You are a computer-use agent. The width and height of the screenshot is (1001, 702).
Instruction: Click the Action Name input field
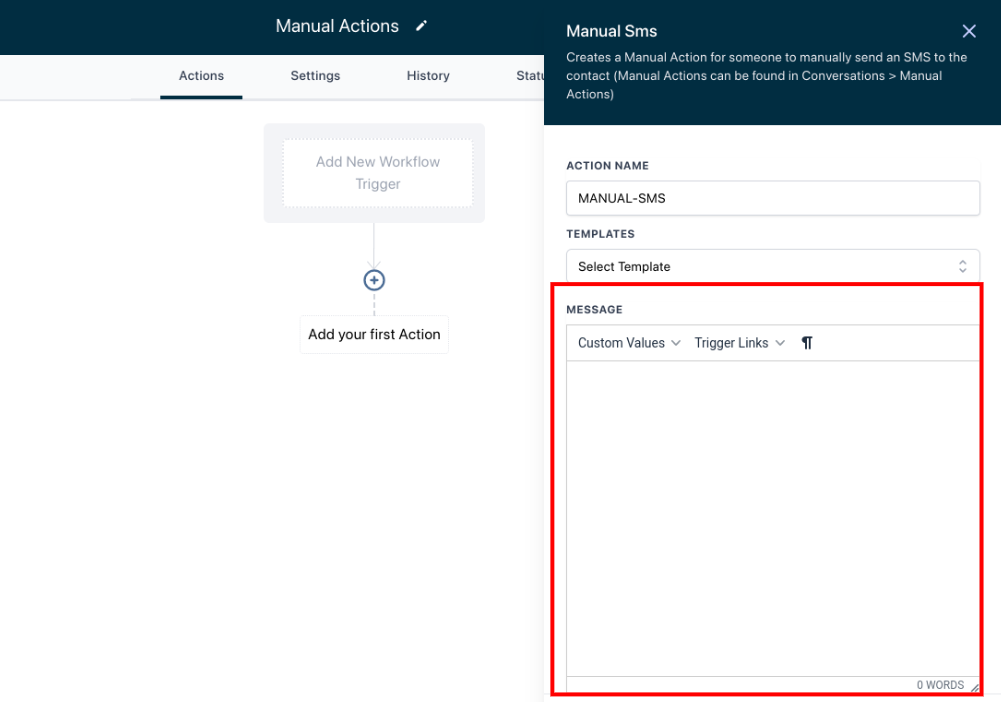[772, 198]
